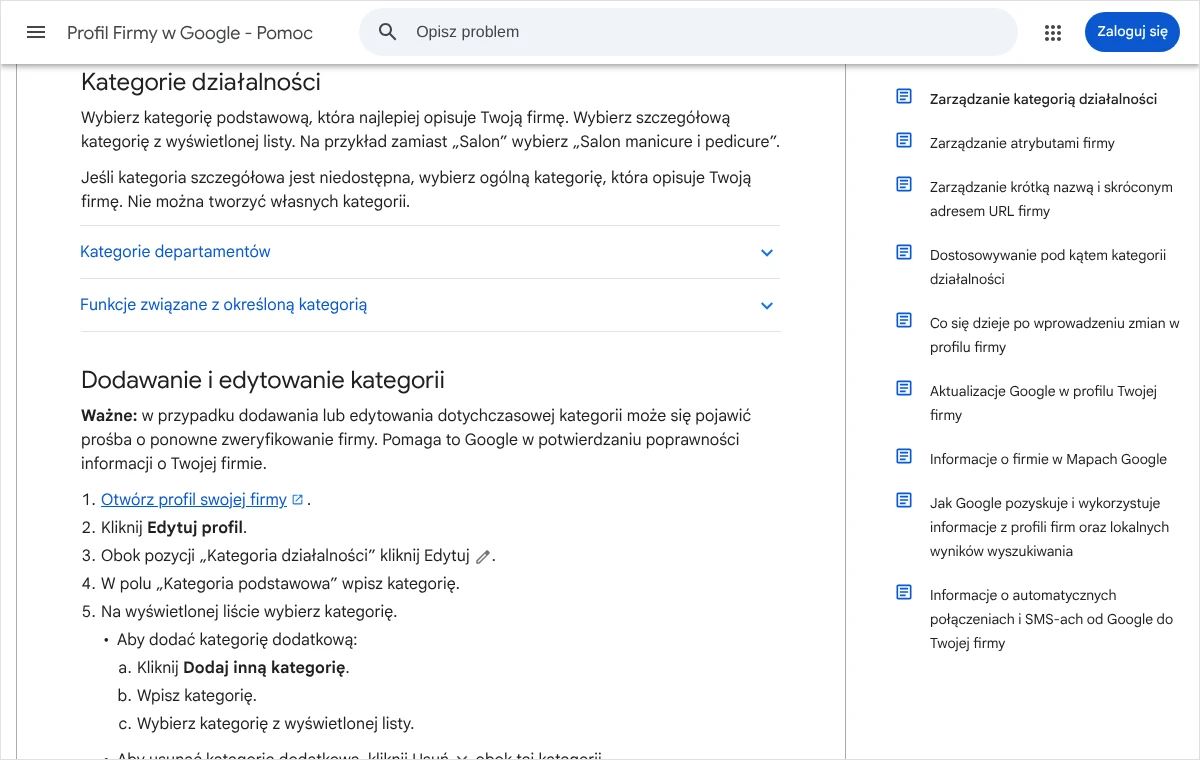This screenshot has height=760, width=1200.
Task: Click bold text Dodaj inną kategorię
Action: [x=264, y=667]
